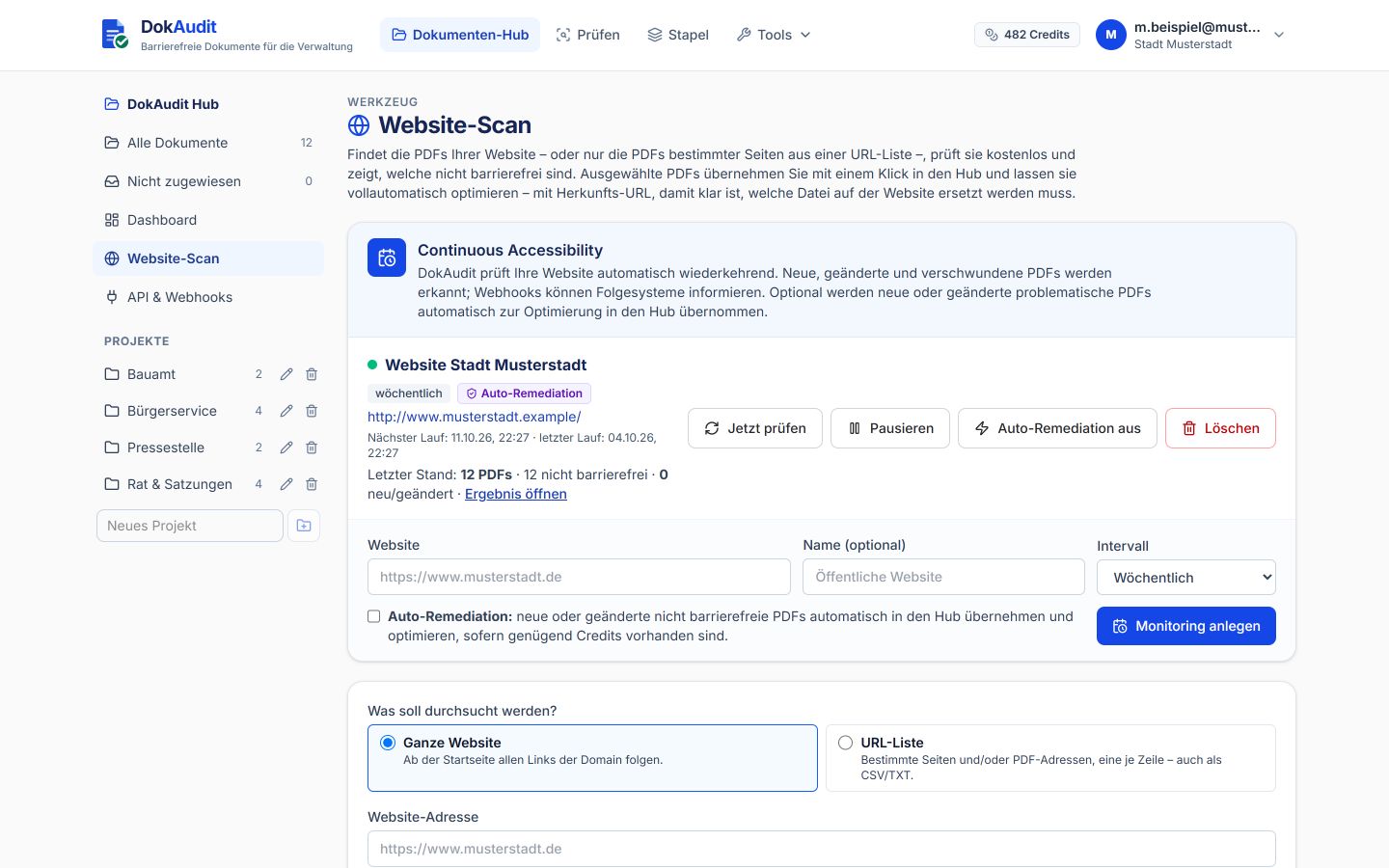Open the Intervall Wöchentlich dropdown
1389x868 pixels.
pyautogui.click(x=1186, y=578)
